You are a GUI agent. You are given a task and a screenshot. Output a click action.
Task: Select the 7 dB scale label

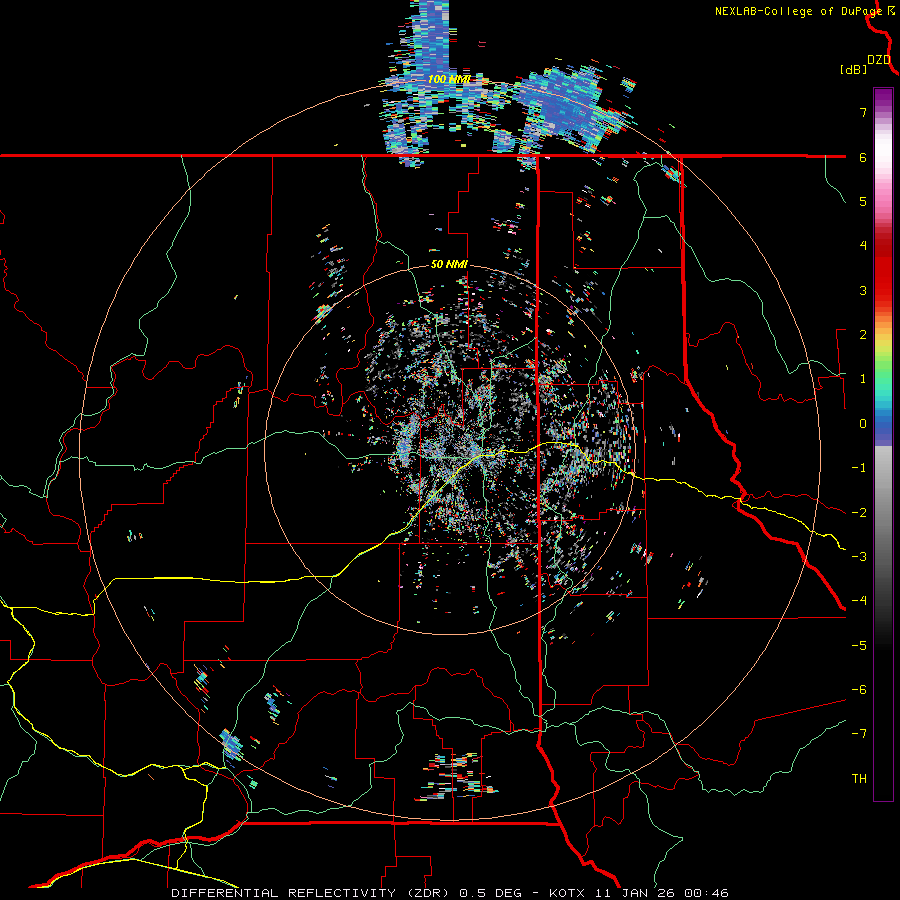[863, 112]
